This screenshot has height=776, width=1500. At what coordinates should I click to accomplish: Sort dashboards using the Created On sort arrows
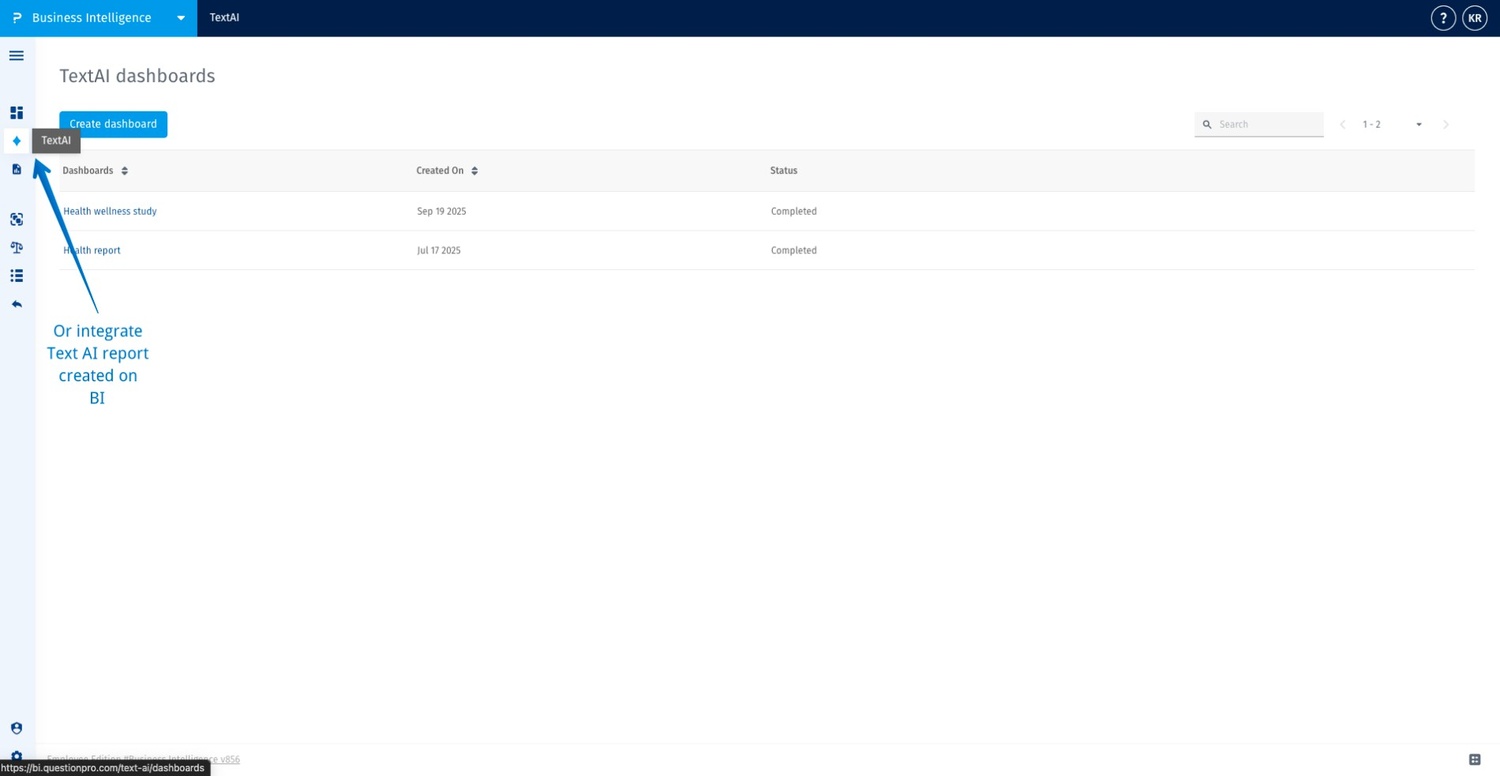coord(475,170)
